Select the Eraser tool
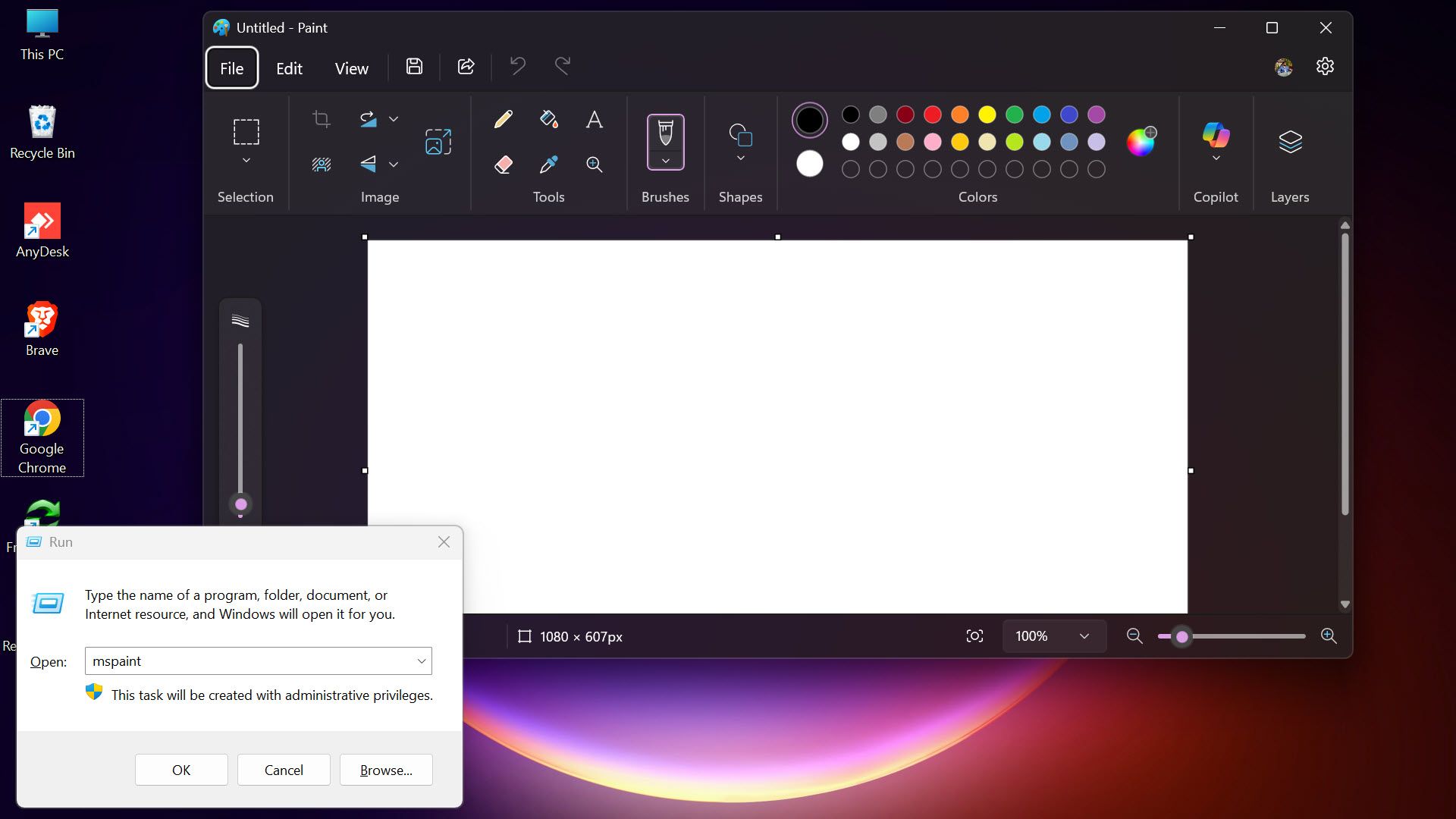 503,165
